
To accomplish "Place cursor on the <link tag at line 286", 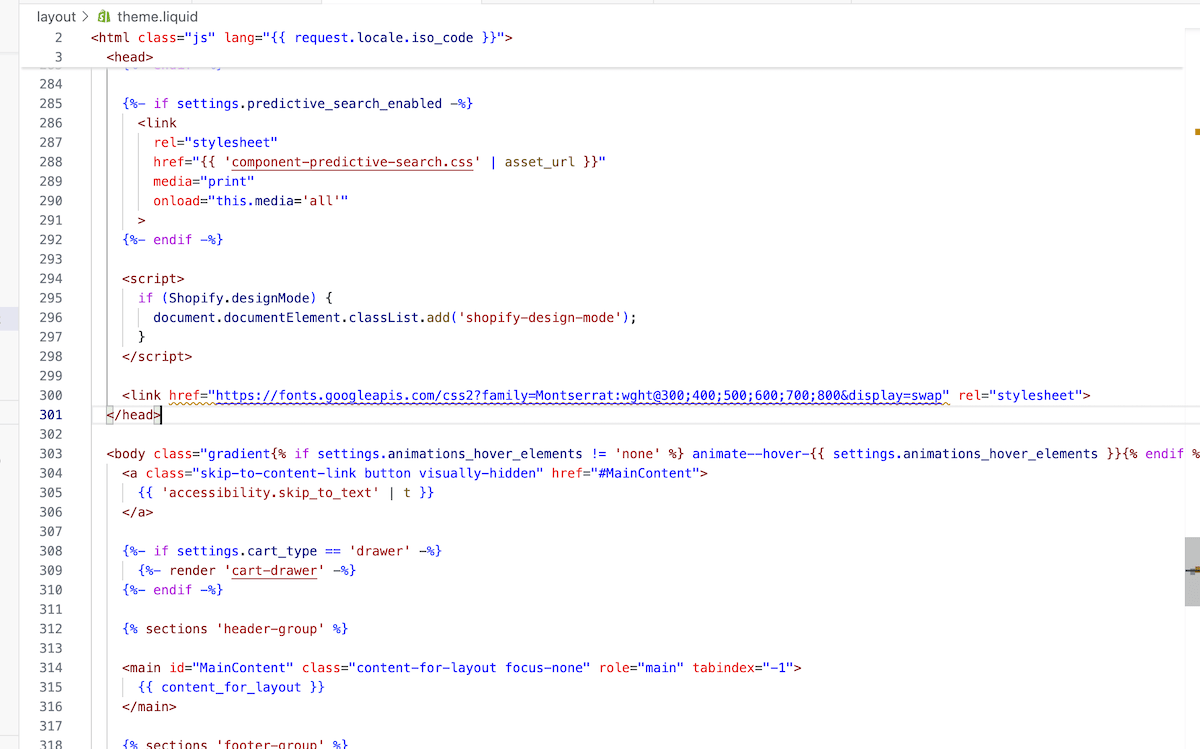I will coord(157,123).
